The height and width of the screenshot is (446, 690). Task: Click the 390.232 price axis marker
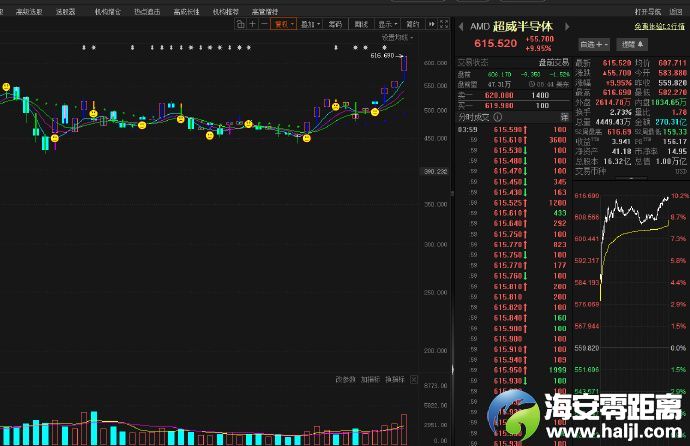tap(435, 172)
